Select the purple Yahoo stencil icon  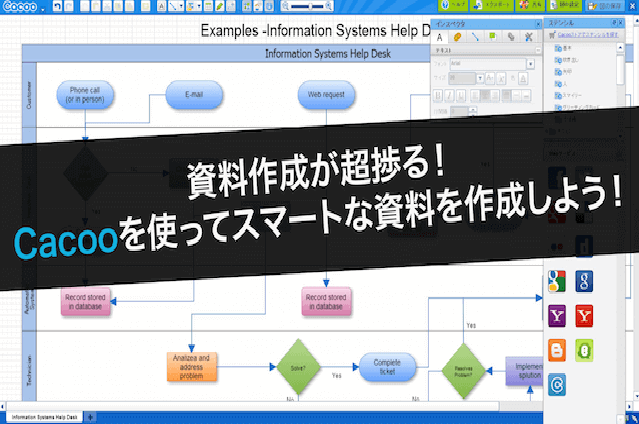pos(557,316)
